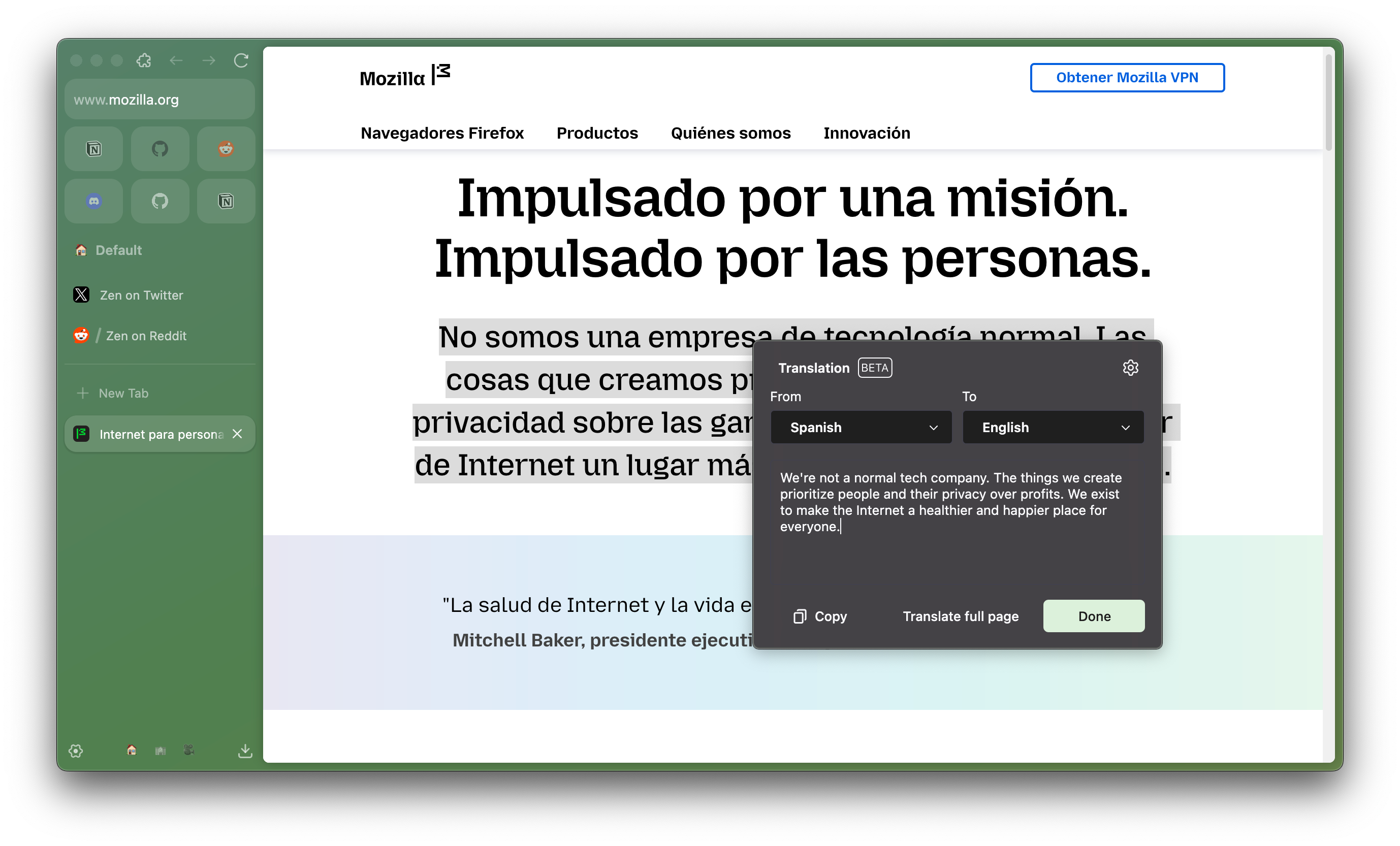Switch to the house workspace icon
Image resolution: width=1400 pixels, height=846 pixels.
click(x=131, y=751)
